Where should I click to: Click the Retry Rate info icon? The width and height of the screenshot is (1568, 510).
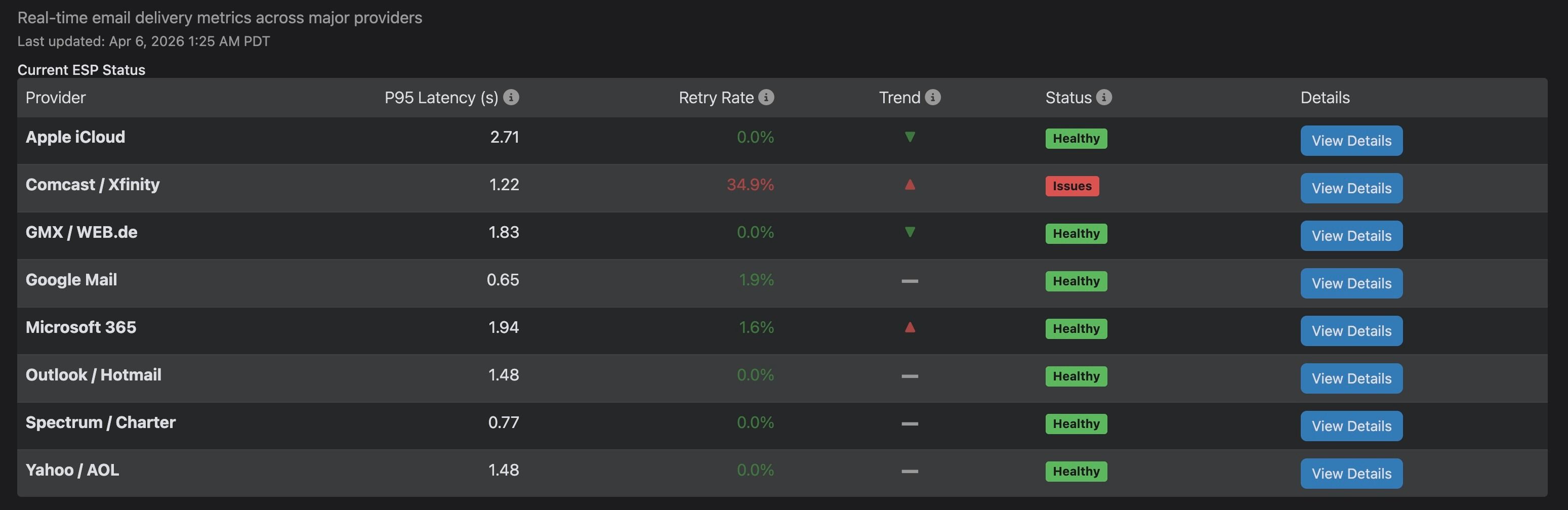(766, 97)
